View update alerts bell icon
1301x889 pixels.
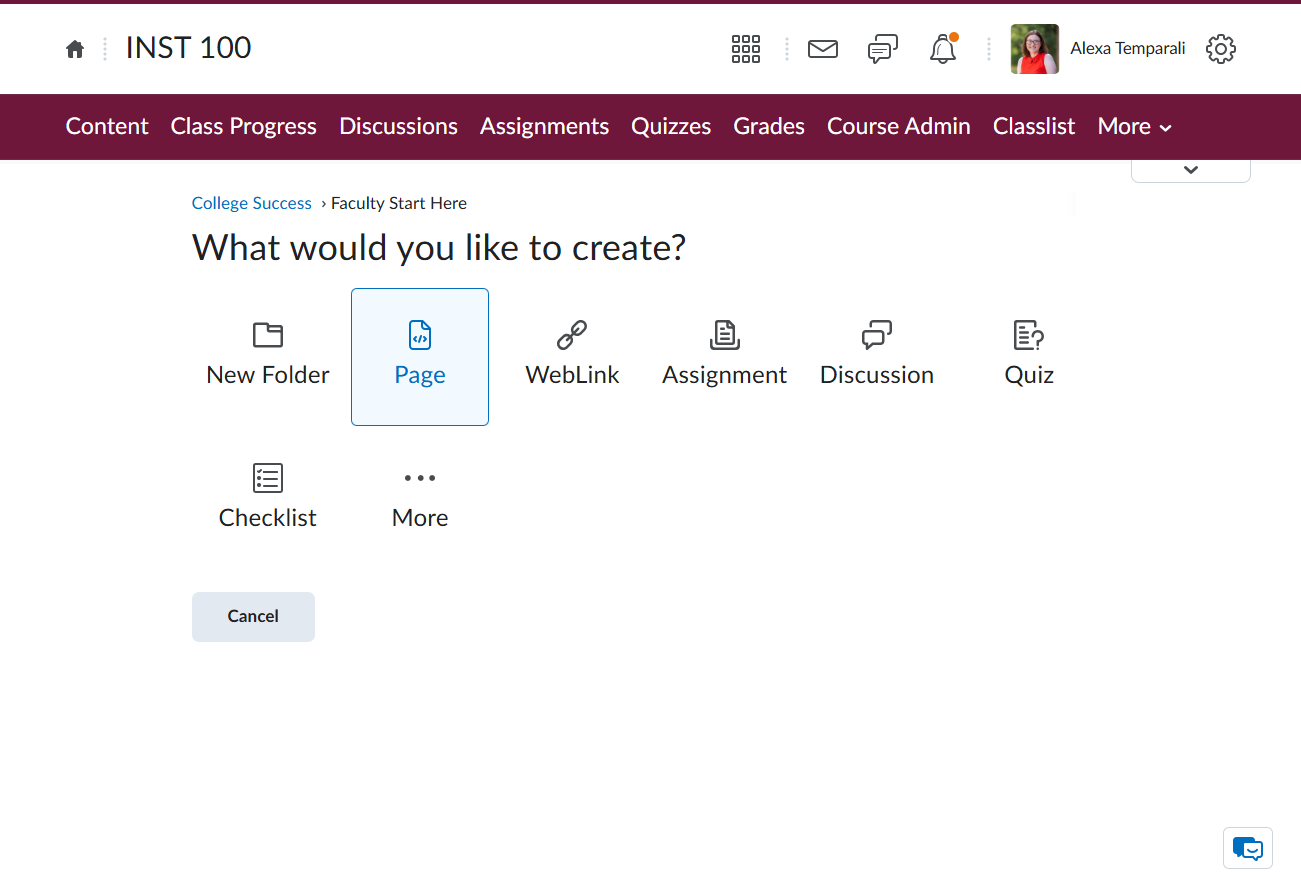pyautogui.click(x=943, y=49)
